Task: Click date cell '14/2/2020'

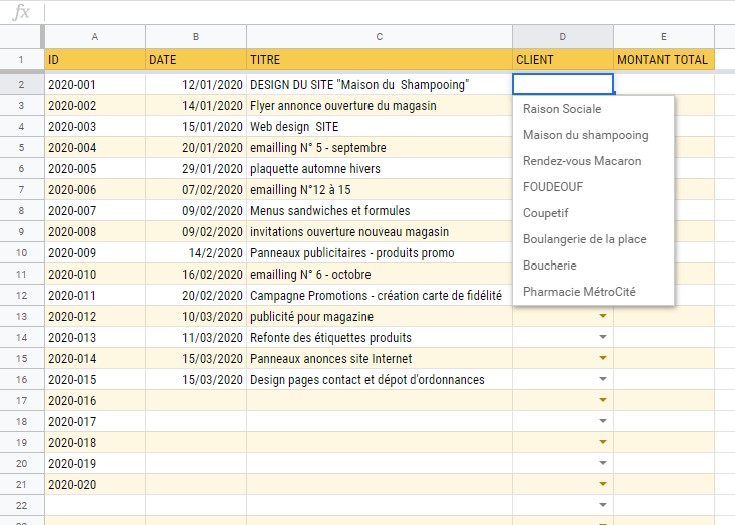Action: pos(196,253)
